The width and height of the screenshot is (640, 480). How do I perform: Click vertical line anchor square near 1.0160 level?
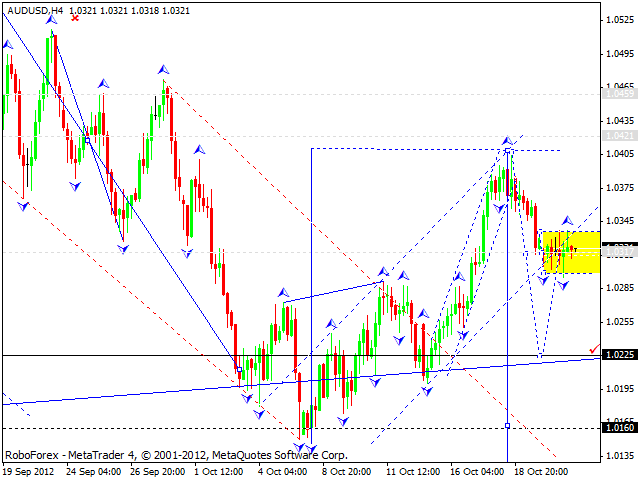pyautogui.click(x=507, y=426)
